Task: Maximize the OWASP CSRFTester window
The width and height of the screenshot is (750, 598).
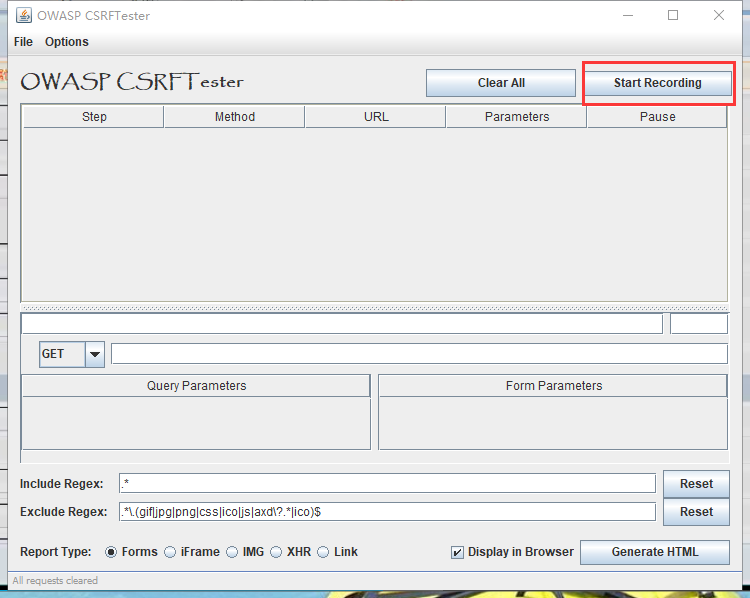Action: 673,15
